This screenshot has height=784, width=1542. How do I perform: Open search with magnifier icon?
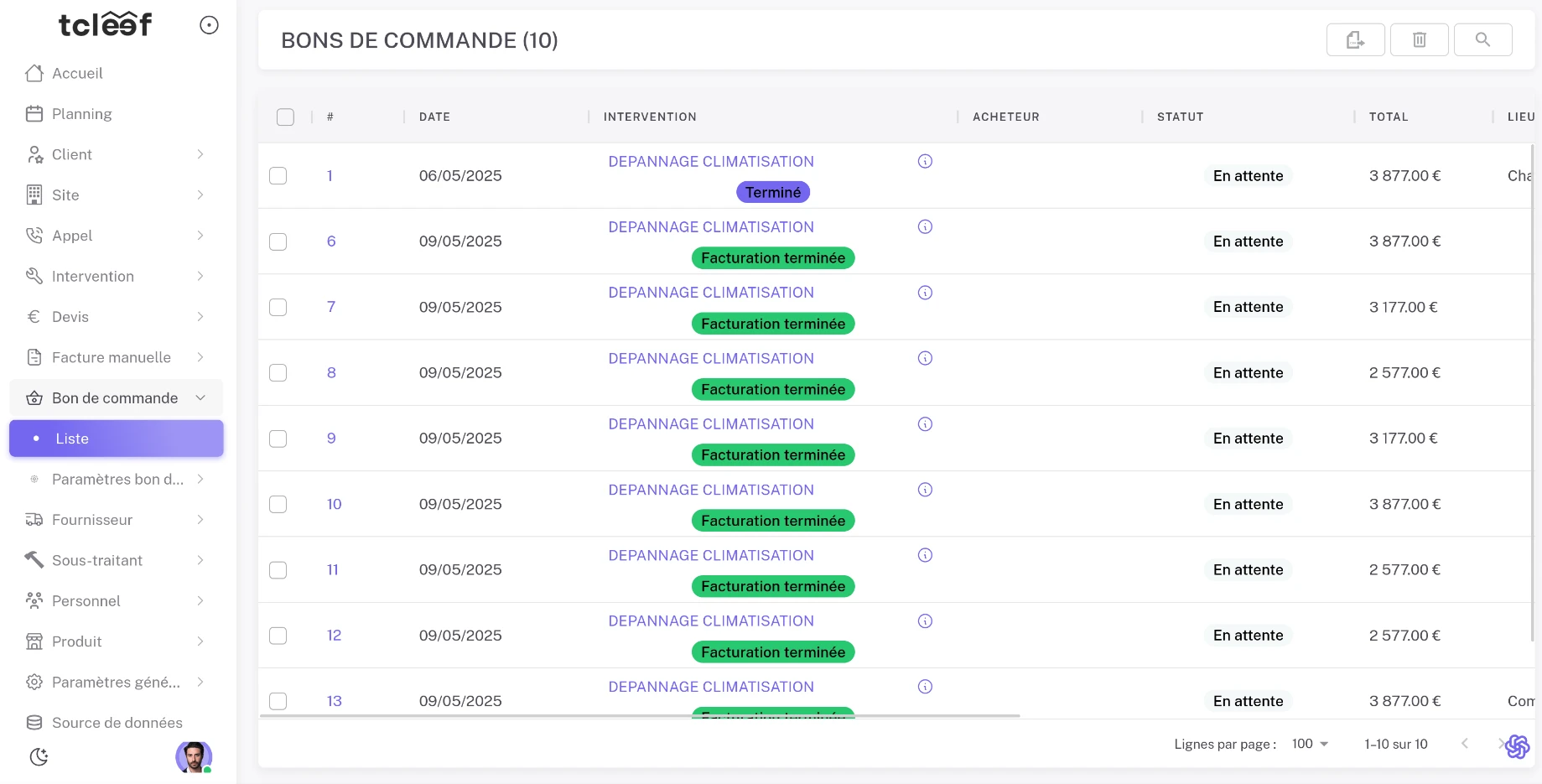tap(1482, 39)
